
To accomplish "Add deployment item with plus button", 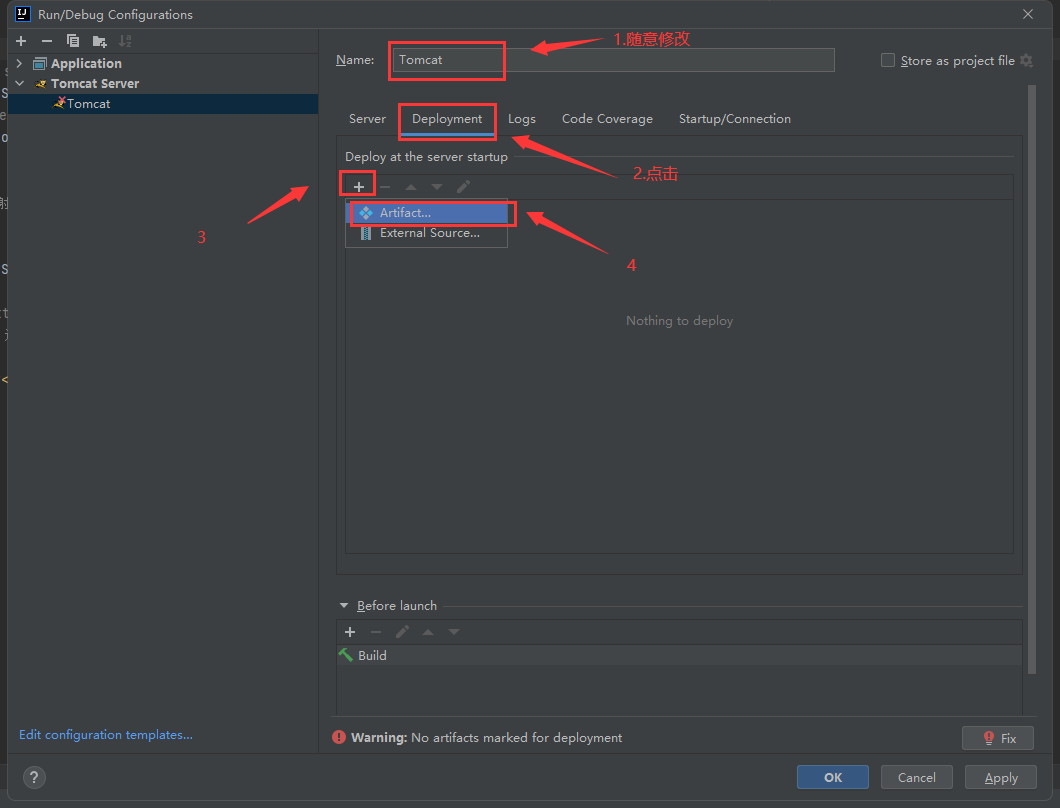I will tap(359, 187).
